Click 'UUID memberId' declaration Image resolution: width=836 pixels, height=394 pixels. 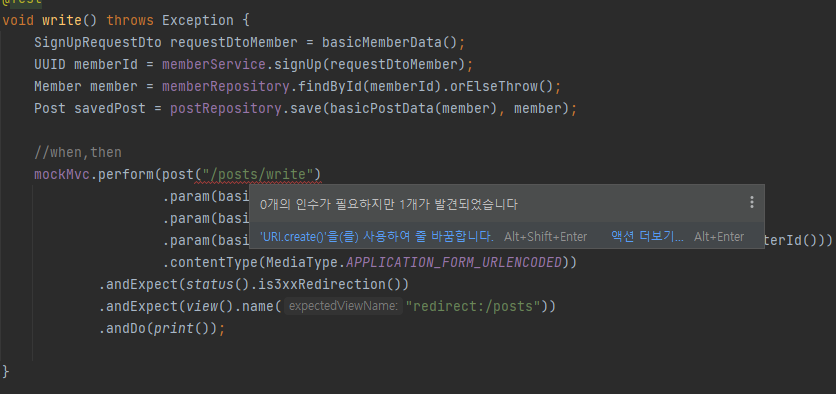click(86, 65)
